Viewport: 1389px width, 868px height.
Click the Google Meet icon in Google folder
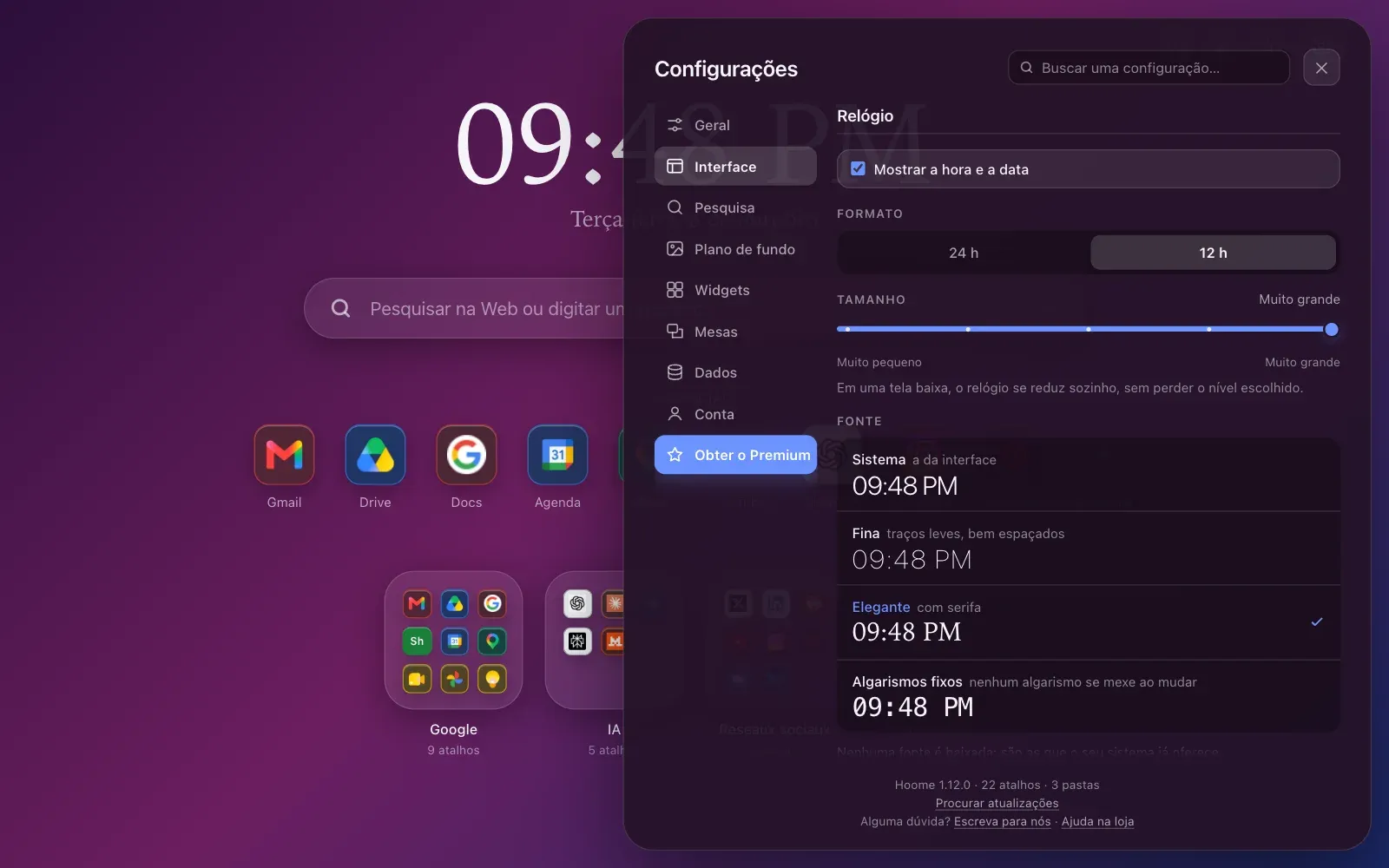(x=417, y=679)
